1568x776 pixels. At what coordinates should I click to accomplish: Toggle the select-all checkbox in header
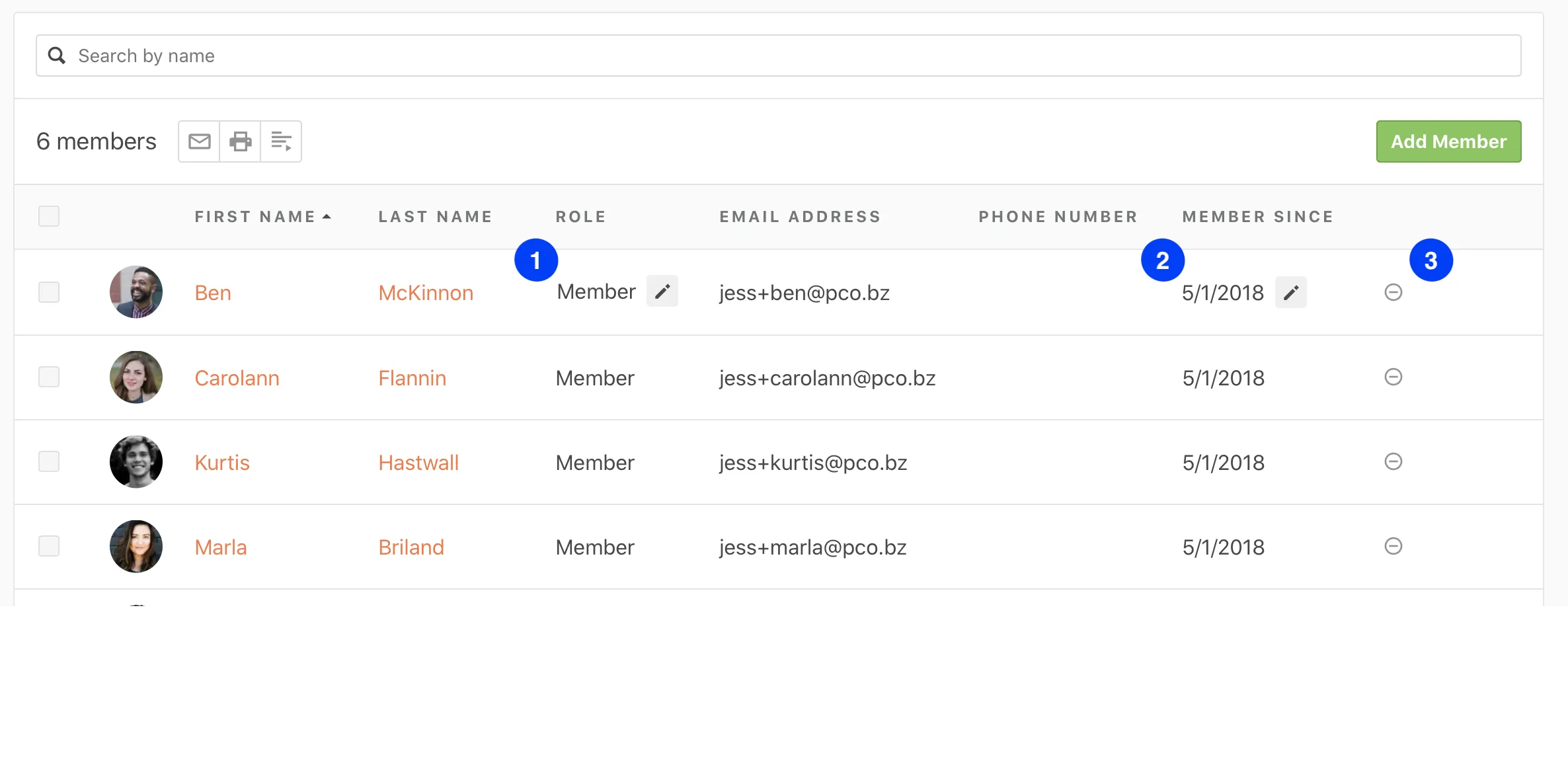(x=49, y=216)
